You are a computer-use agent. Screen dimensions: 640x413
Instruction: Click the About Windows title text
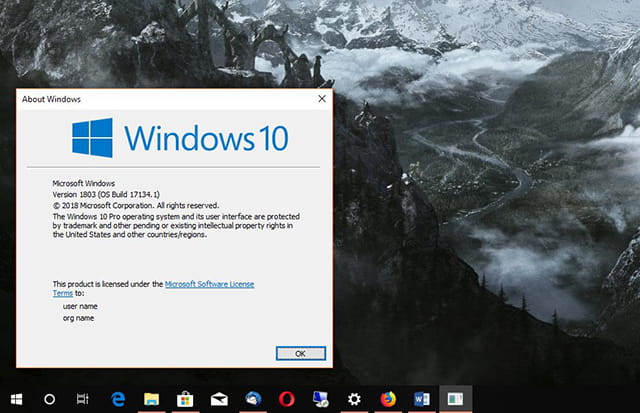(51, 99)
